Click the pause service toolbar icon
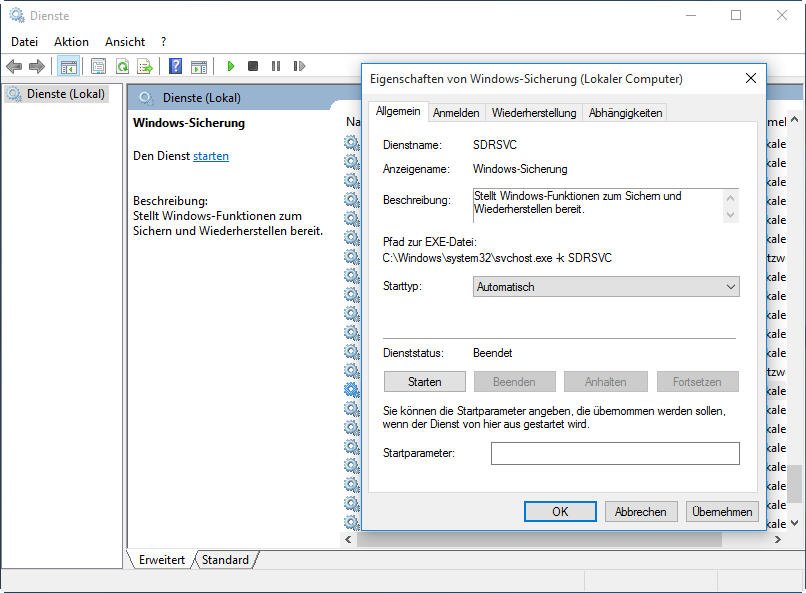 click(x=276, y=67)
